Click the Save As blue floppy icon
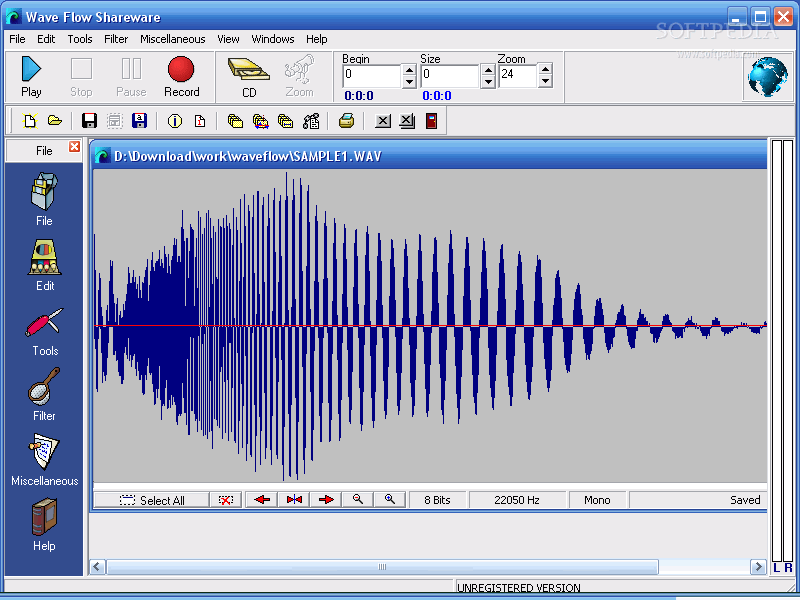This screenshot has height=600, width=800. 139,121
